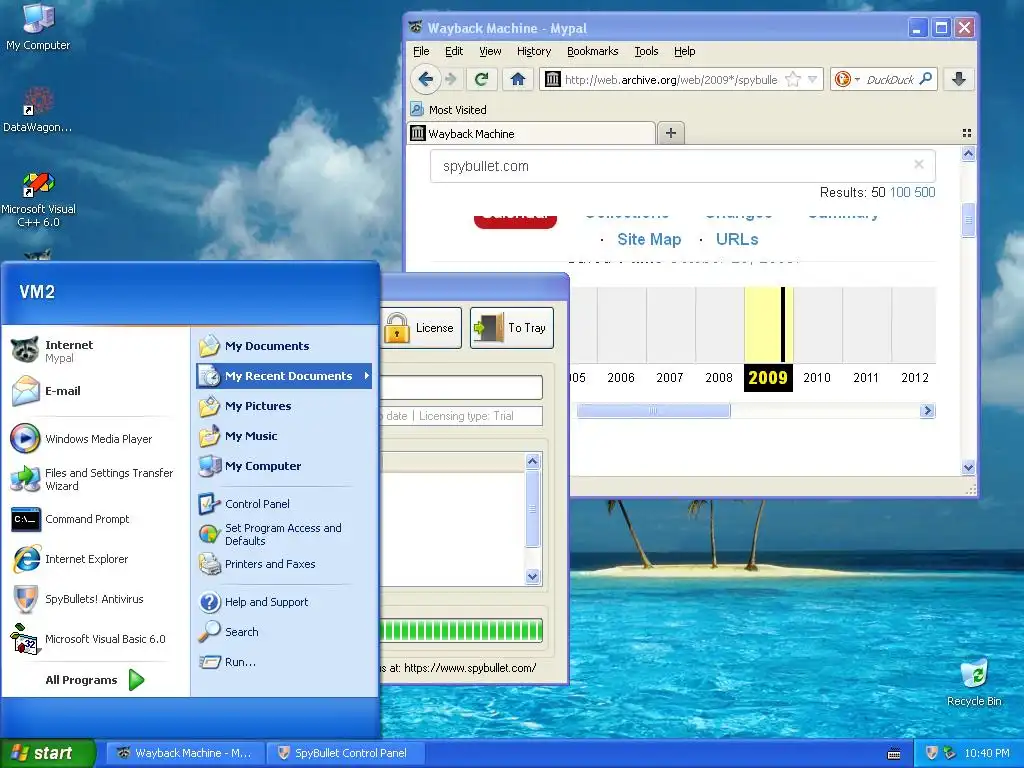Expand All Programs list
The height and width of the screenshot is (768, 1024).
[95, 680]
